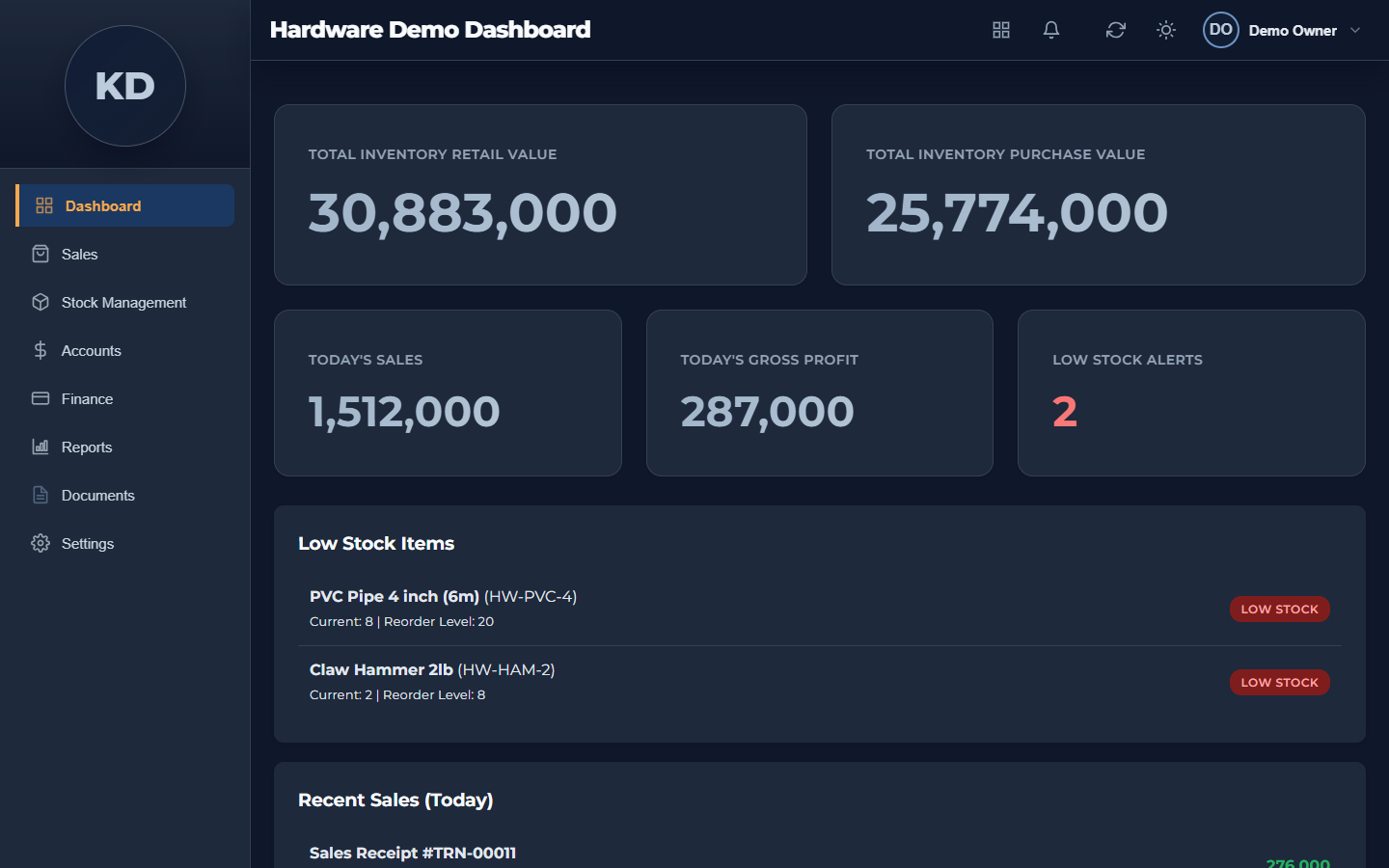Click the DO user avatar
The image size is (1389, 868).
pos(1221,30)
